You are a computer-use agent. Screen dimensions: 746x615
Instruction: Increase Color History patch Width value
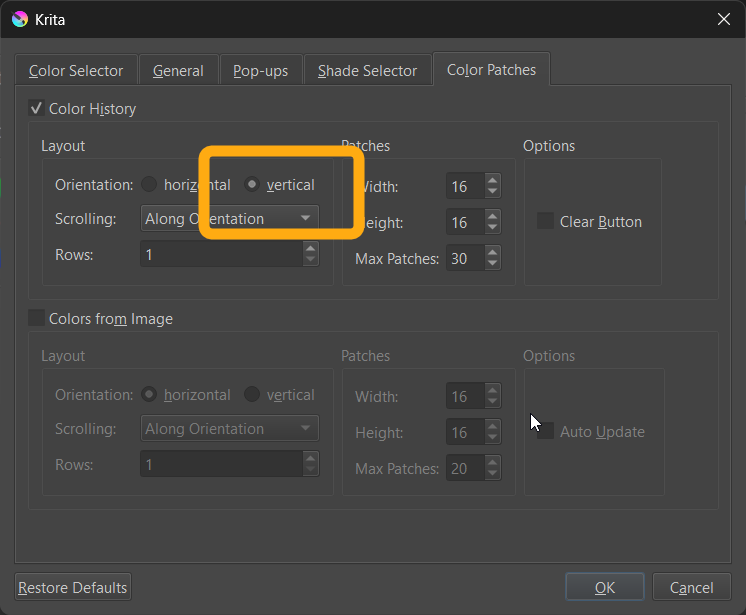click(492, 181)
